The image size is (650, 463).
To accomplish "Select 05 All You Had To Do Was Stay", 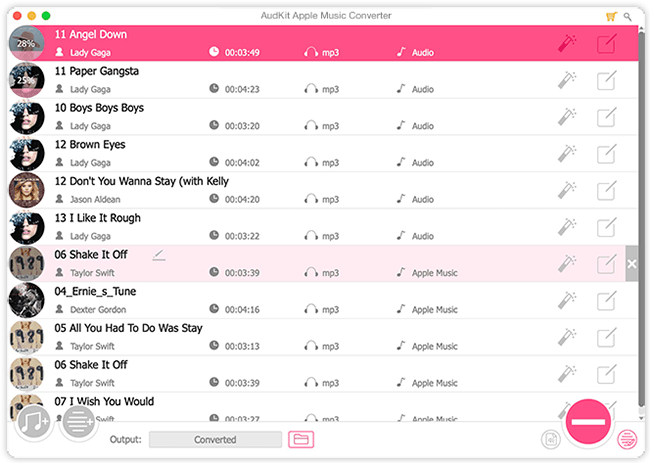I will point(129,328).
